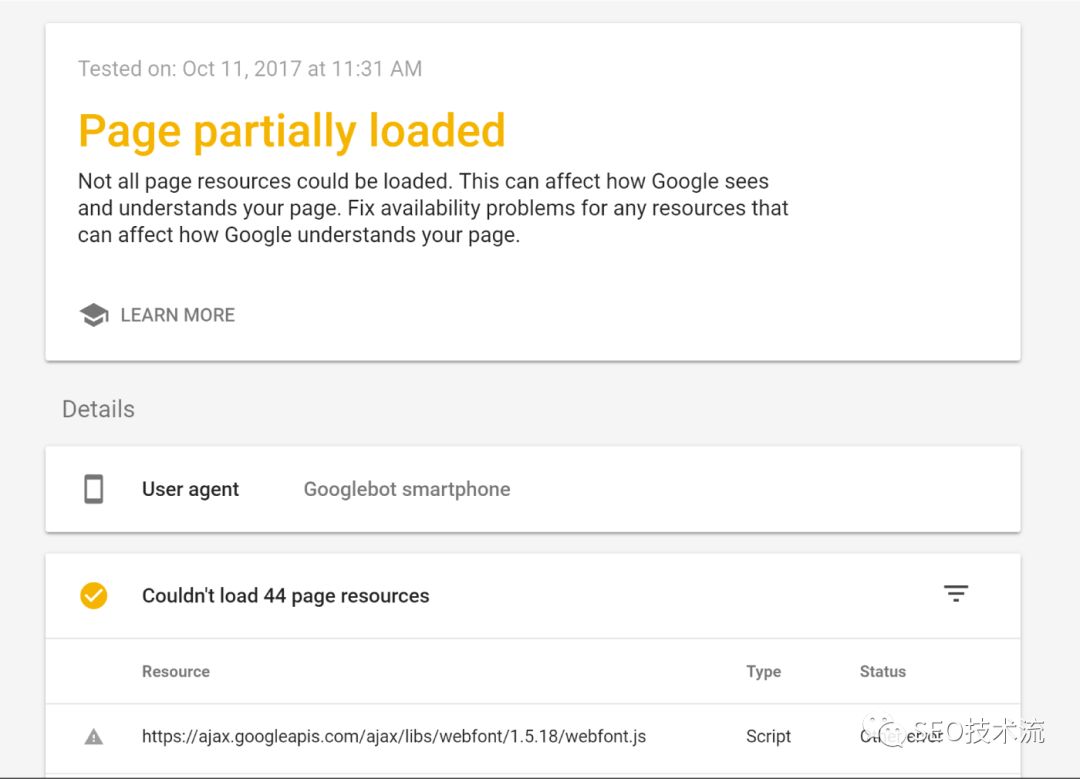
Task: Expand "Couldn't load 44 page resources" section
Action: pos(286,596)
